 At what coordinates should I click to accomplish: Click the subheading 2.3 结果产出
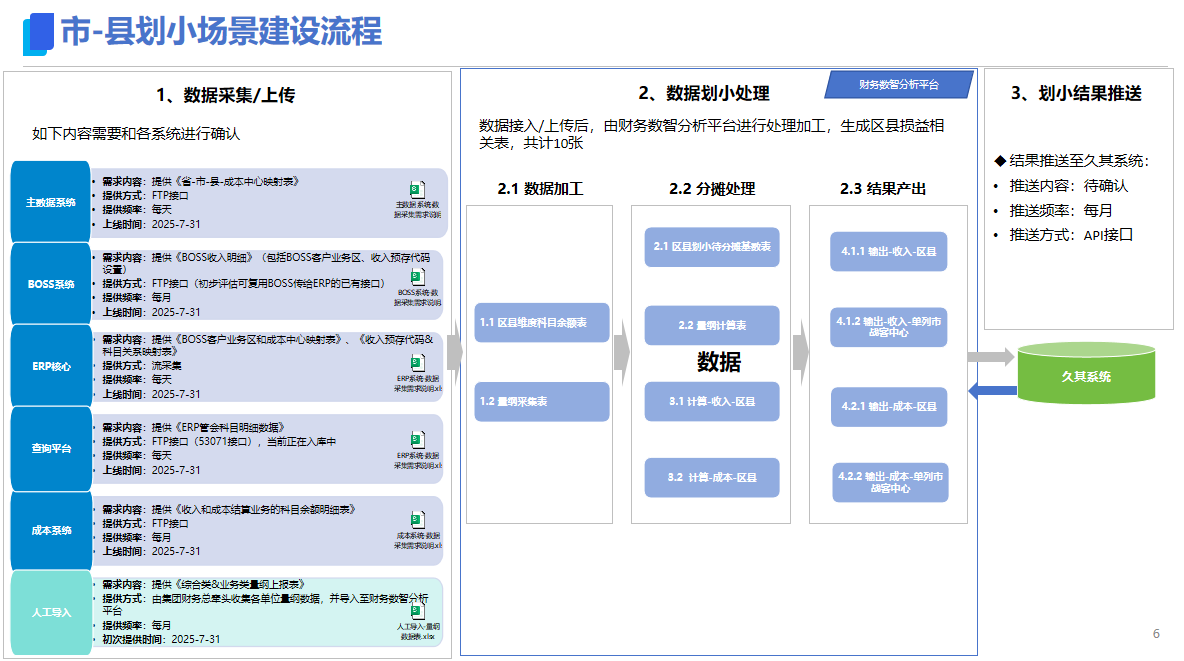883,189
